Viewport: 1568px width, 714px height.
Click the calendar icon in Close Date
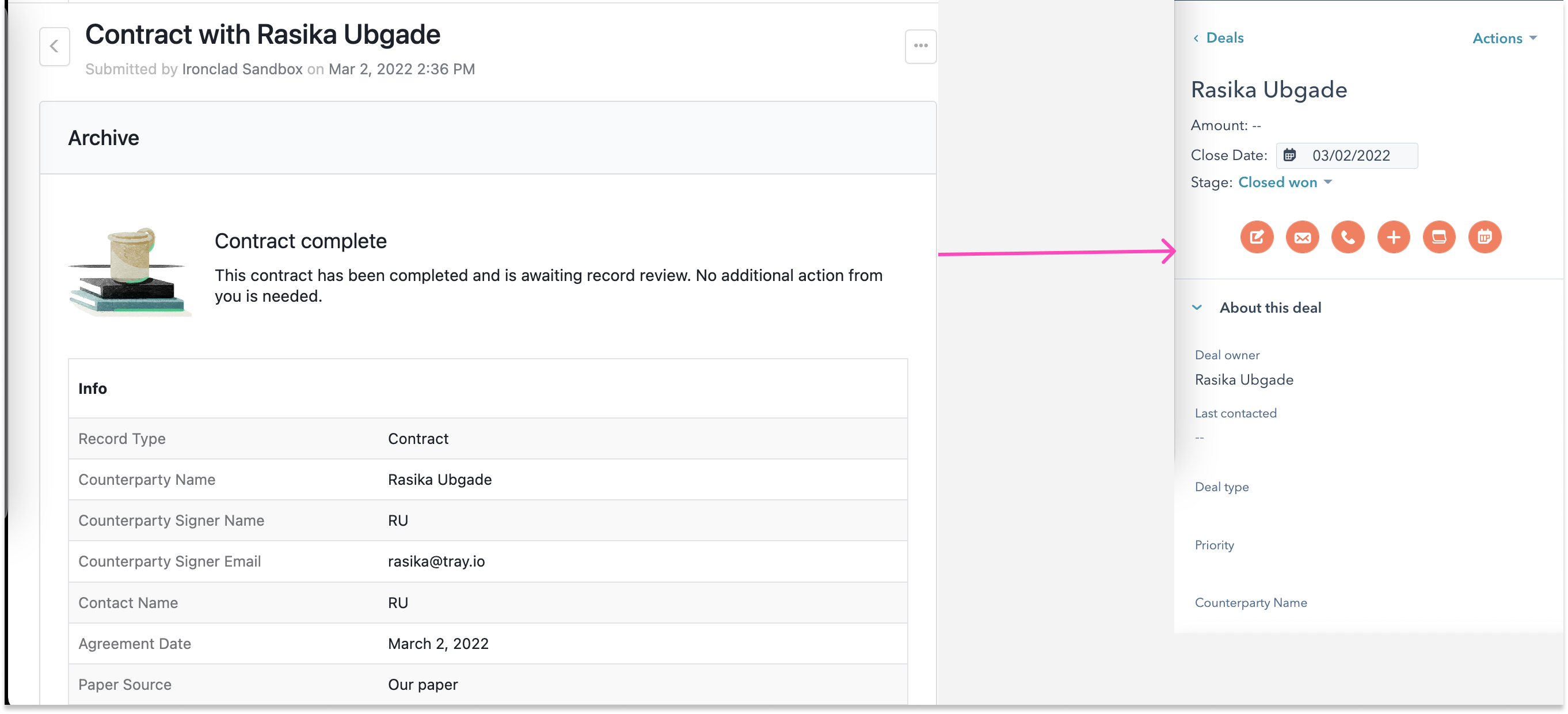tap(1290, 155)
